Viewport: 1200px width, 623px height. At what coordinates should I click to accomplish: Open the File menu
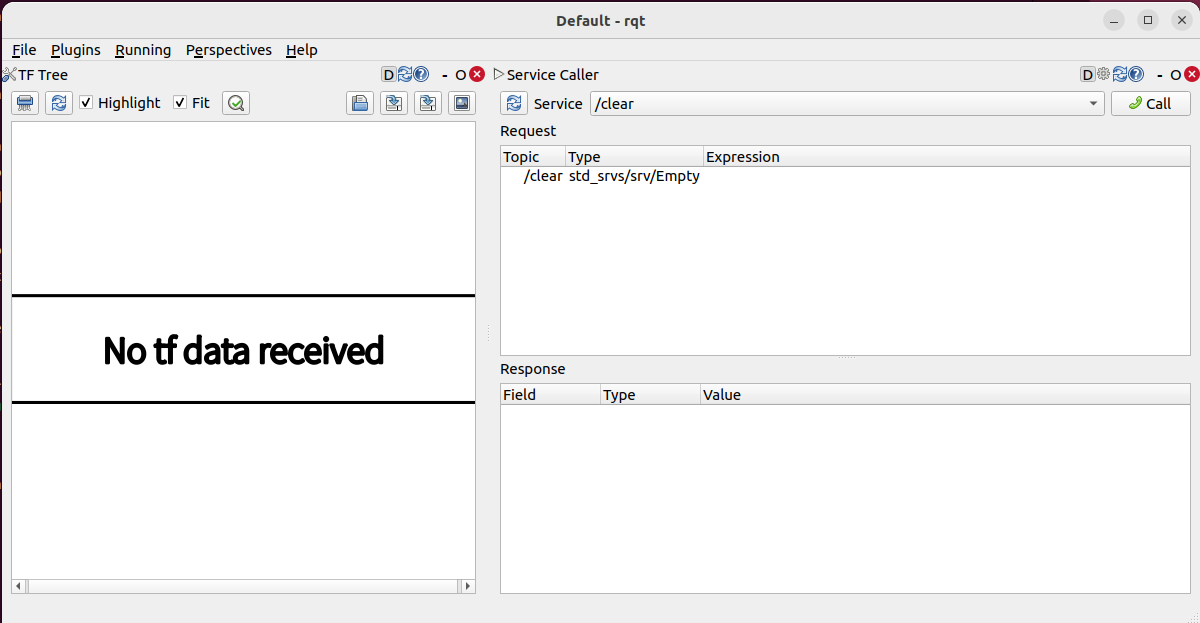pyautogui.click(x=24, y=50)
